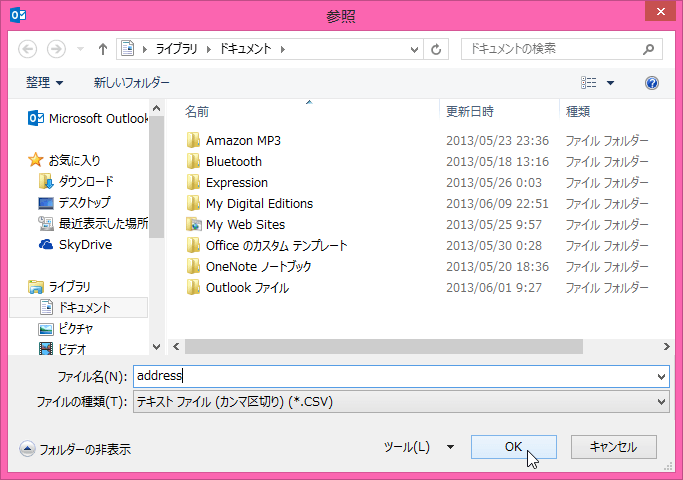Expand the arrow after ライブラリ breadcrumb
Viewport: 683px width, 480px height.
pos(209,49)
